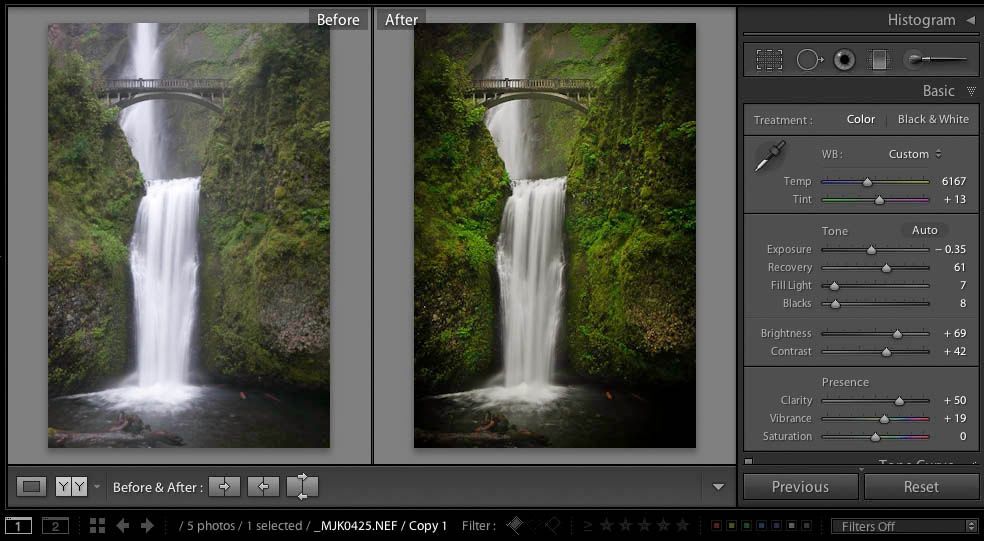Image resolution: width=984 pixels, height=541 pixels.
Task: Pick the White Balance eyedropper selector
Action: (769, 157)
